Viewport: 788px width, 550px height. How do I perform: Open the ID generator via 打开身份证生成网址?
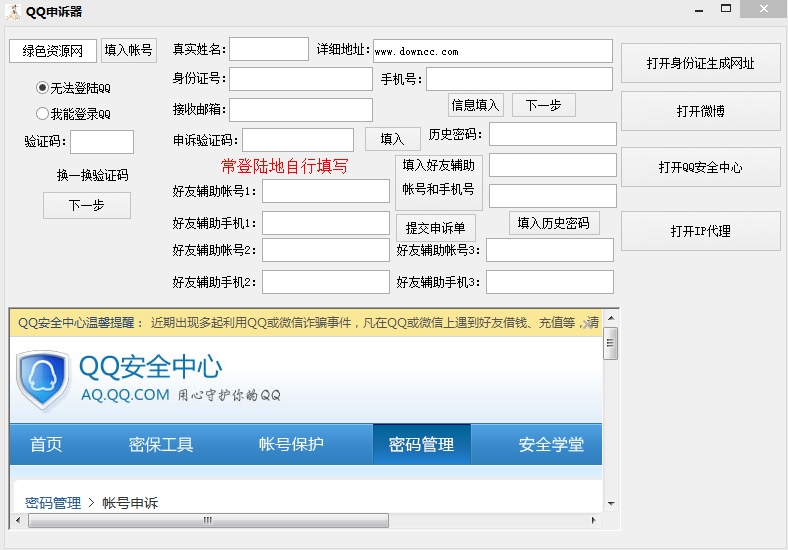(700, 63)
